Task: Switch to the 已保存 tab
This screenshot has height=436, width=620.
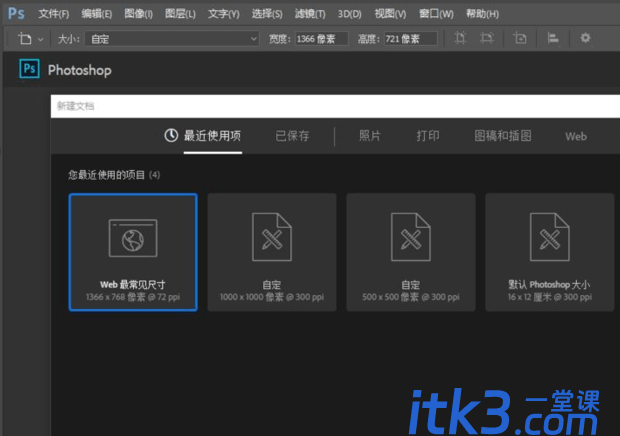Action: 292,136
